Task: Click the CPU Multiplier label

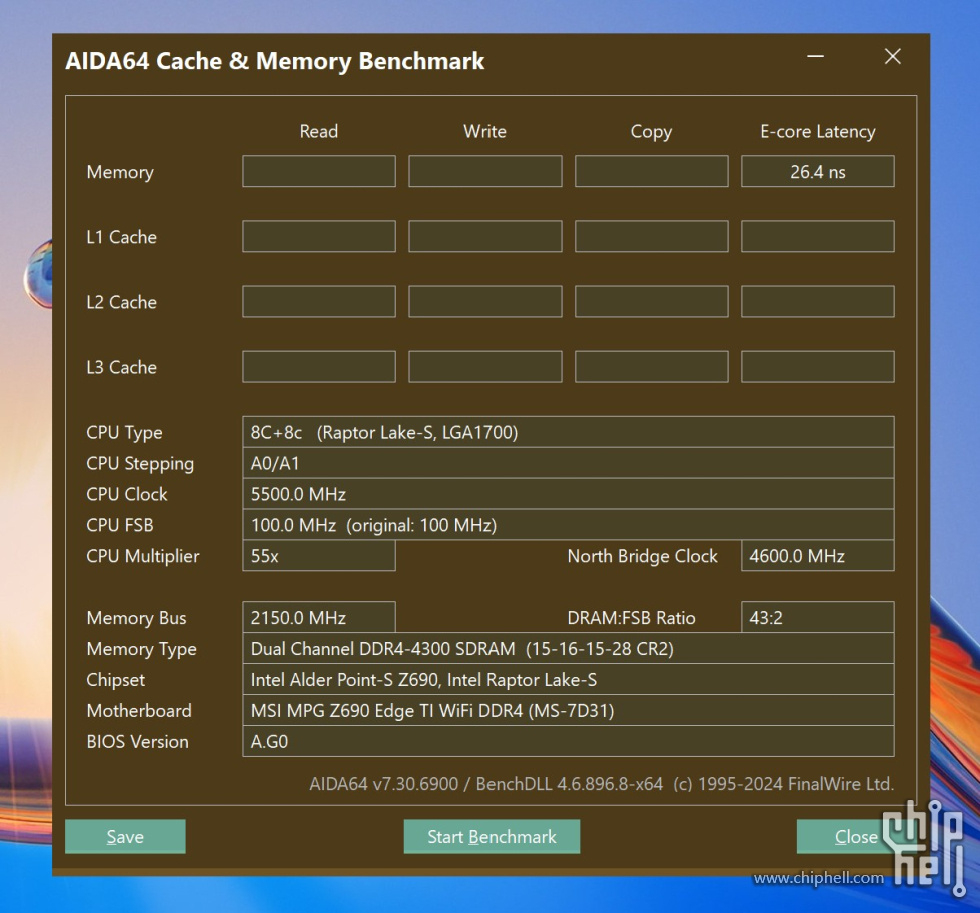Action: click(142, 556)
